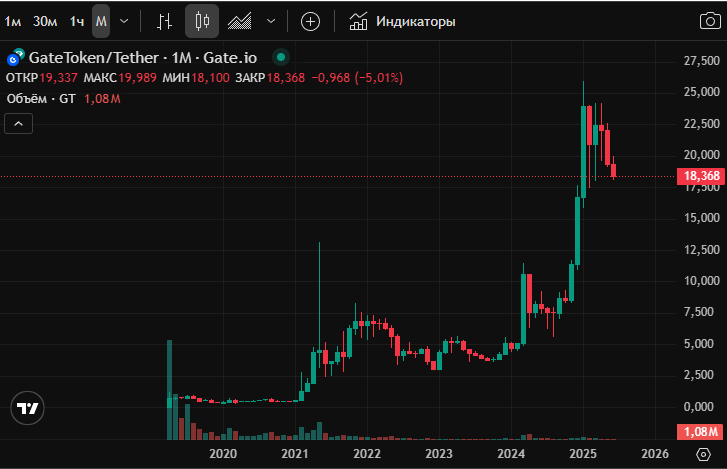Switch to the area chart style icon
The image size is (727, 469).
[x=239, y=21]
